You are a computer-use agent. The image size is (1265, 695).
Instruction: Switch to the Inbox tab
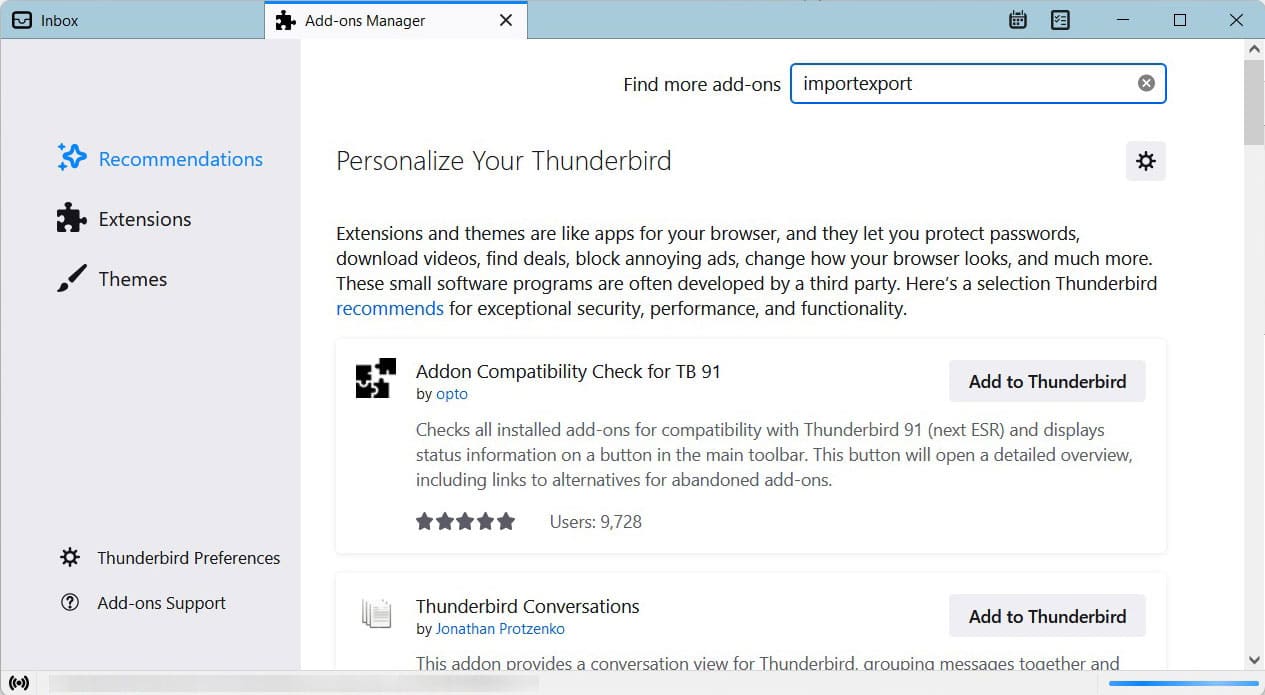click(x=60, y=21)
